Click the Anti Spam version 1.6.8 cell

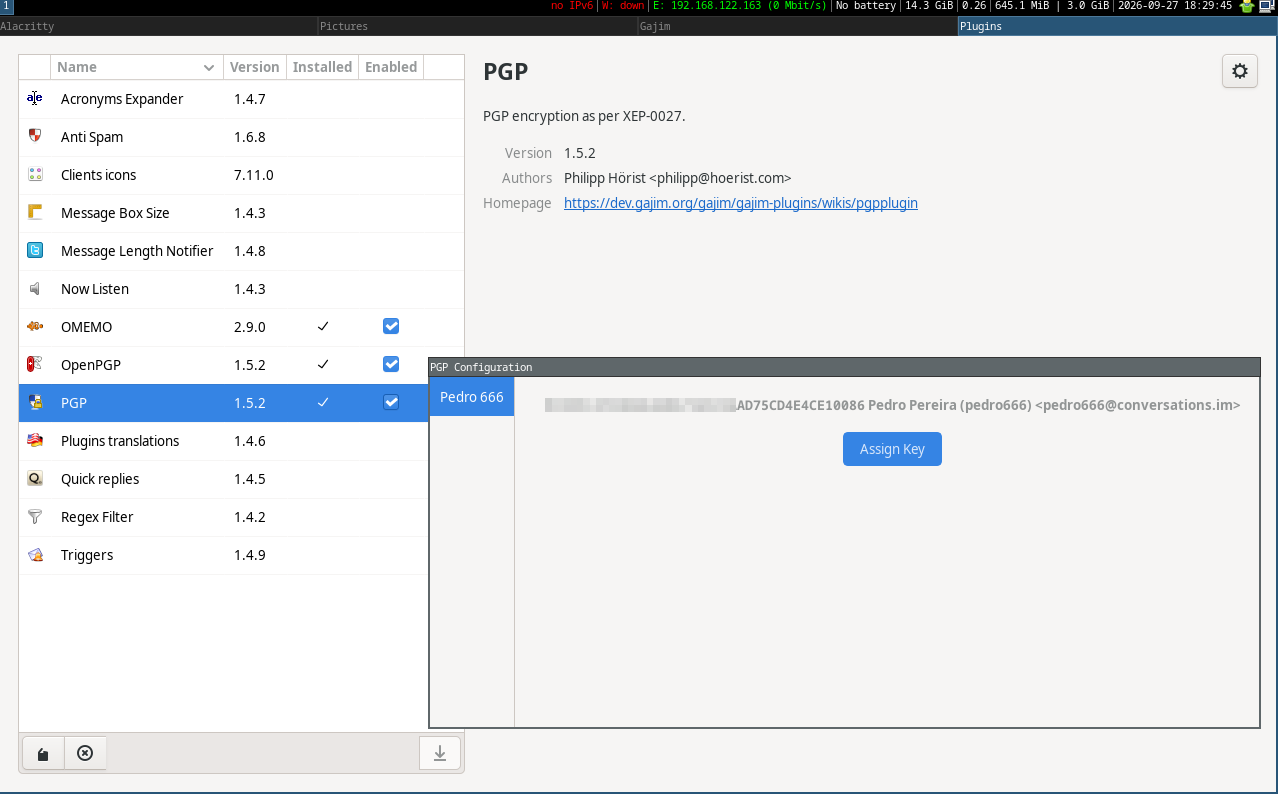[x=250, y=137]
